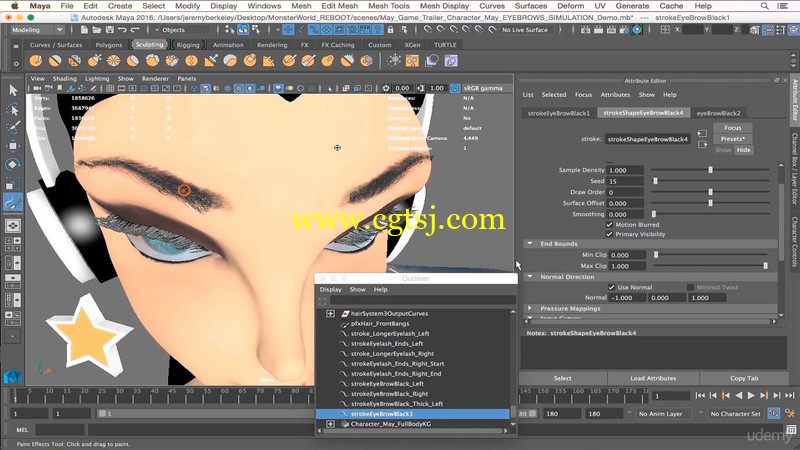Image resolution: width=800 pixels, height=450 pixels.
Task: Select the Paint Selection tool
Action: coord(13,127)
